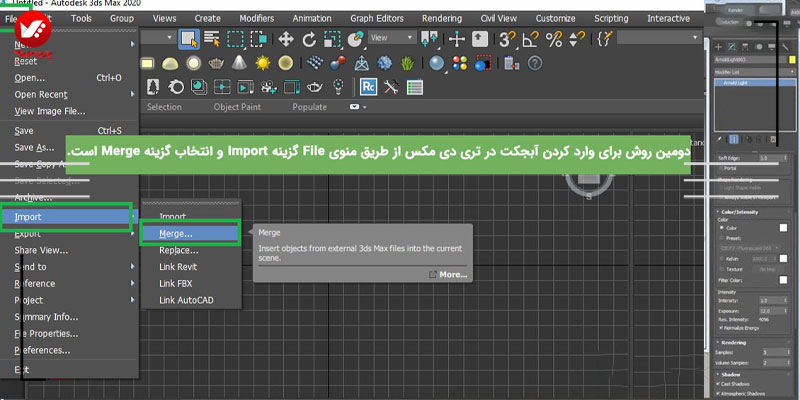The image size is (800, 400).
Task: Click the teapot shaped toolbar icon
Action: [x=216, y=63]
